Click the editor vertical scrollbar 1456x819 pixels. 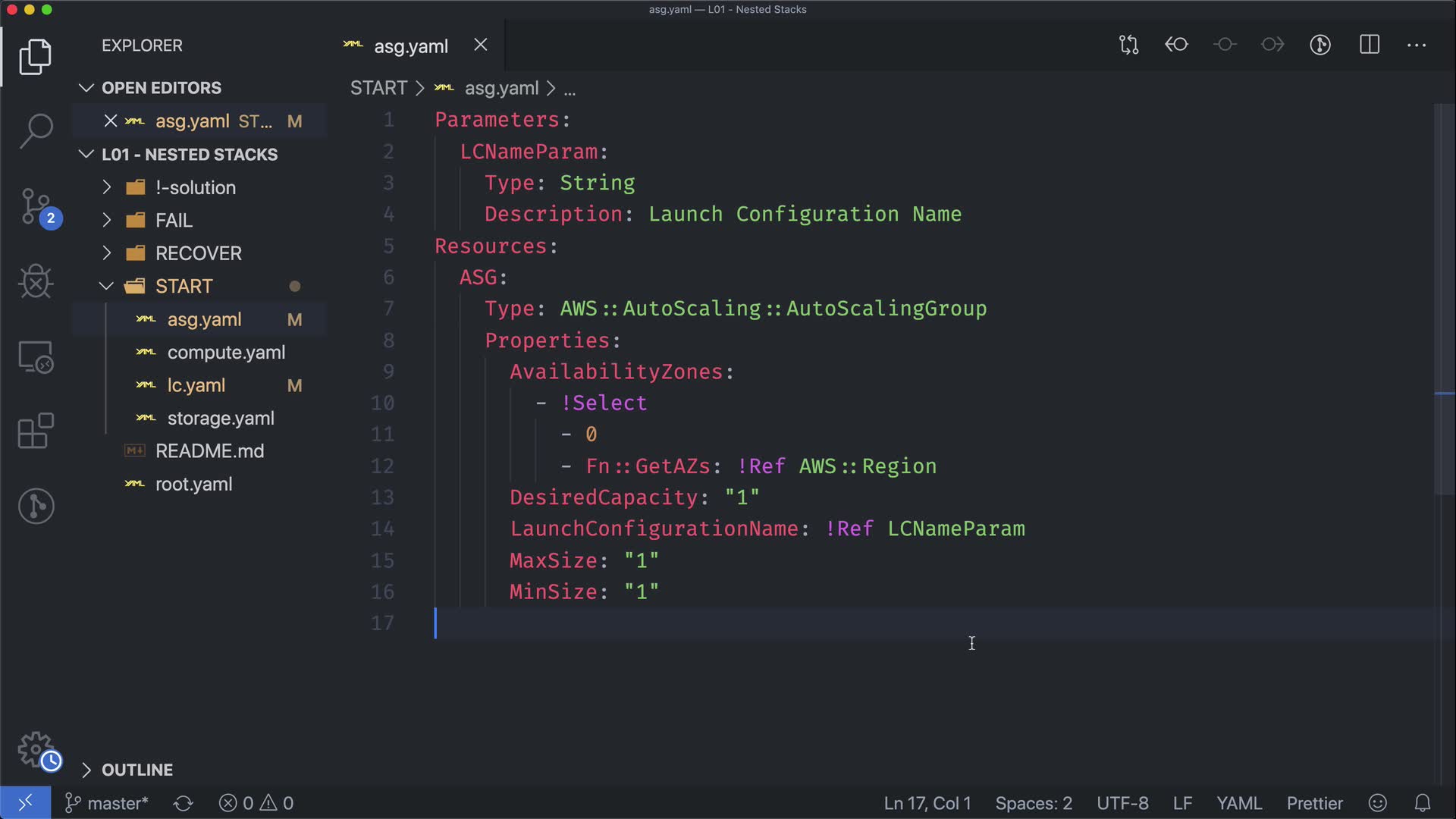click(1444, 303)
